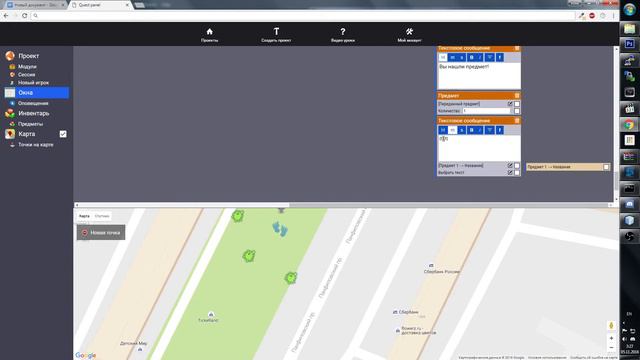Click the blue footprints map marker
The width and height of the screenshot is (640, 360).
tap(280, 229)
